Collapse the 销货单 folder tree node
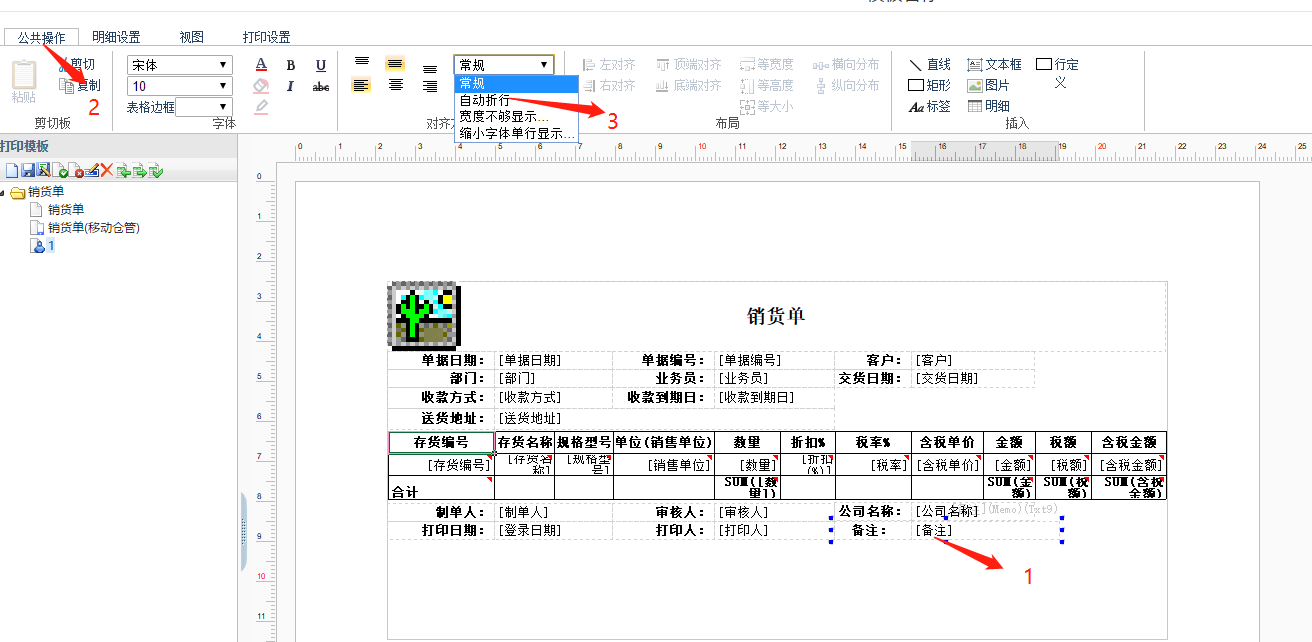The height and width of the screenshot is (642, 1312). coord(4,192)
